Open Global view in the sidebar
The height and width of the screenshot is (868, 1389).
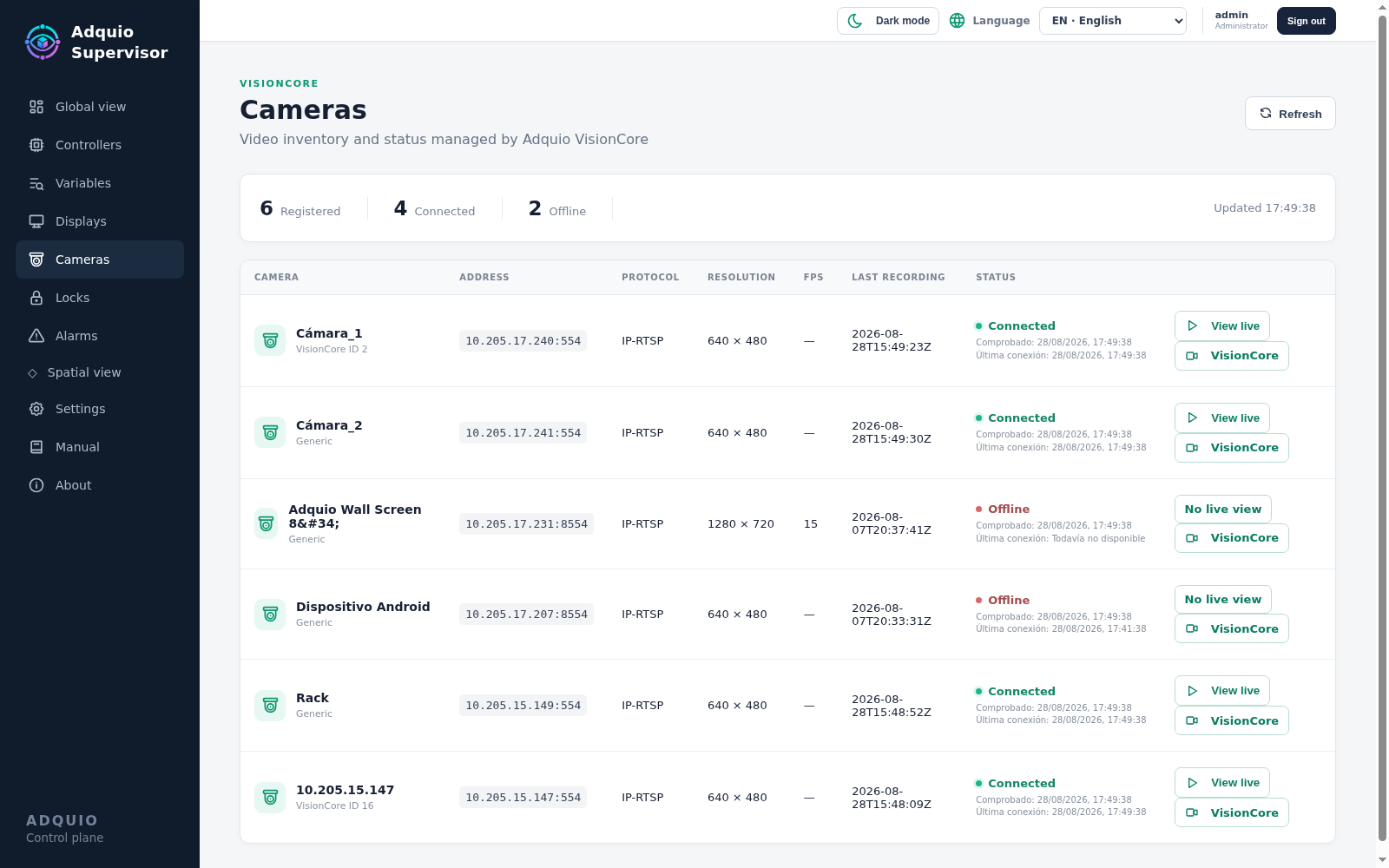coord(100,107)
